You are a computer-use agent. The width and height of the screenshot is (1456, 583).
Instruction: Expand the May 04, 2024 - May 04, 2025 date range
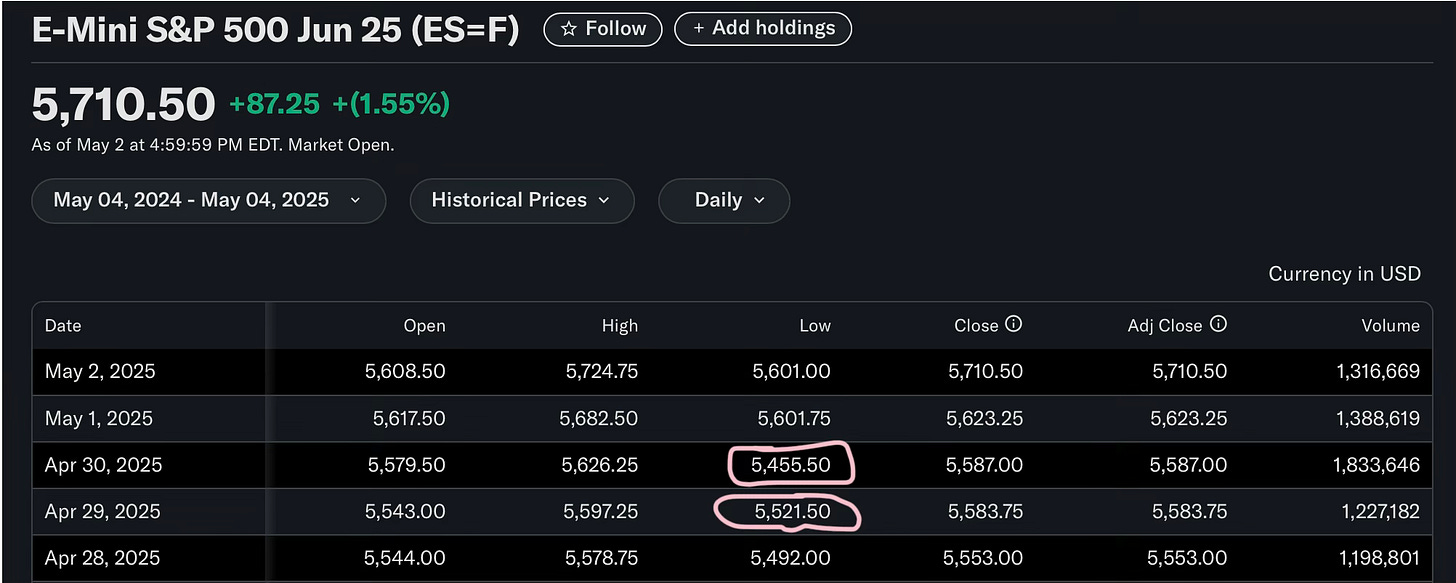click(208, 200)
